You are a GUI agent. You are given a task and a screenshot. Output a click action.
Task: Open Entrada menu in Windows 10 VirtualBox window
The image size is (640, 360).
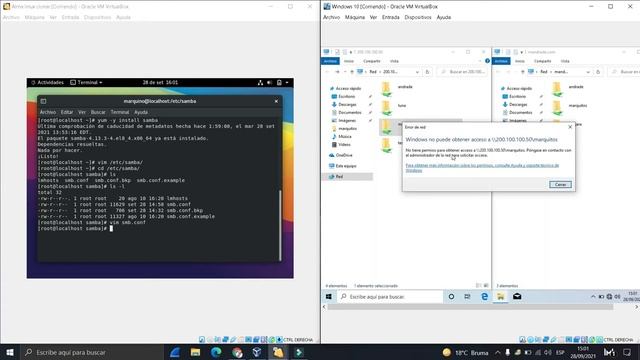click(391, 17)
